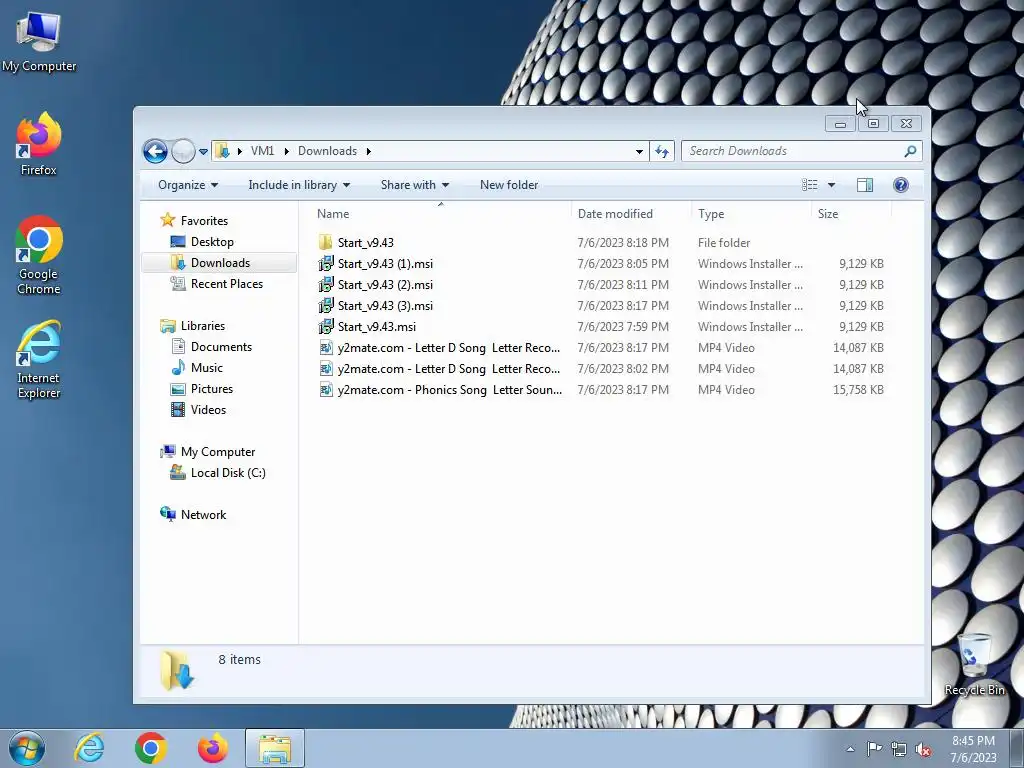This screenshot has width=1024, height=768.
Task: Open Recent Places in the sidebar
Action: [x=227, y=283]
